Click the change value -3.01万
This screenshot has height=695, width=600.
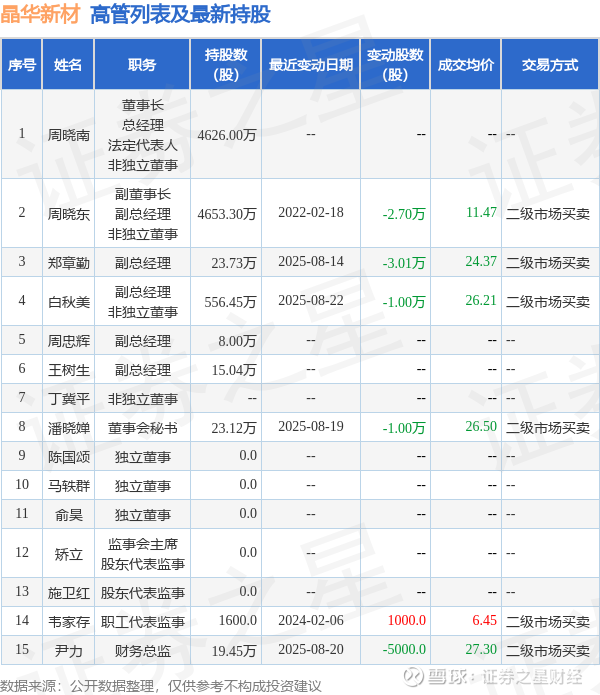(x=404, y=263)
